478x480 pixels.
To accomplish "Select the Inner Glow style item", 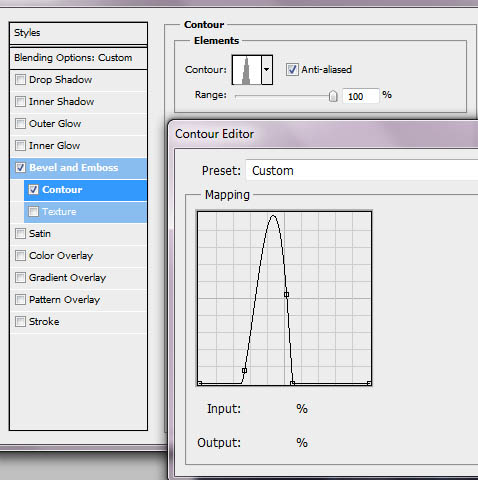I will click(x=79, y=146).
